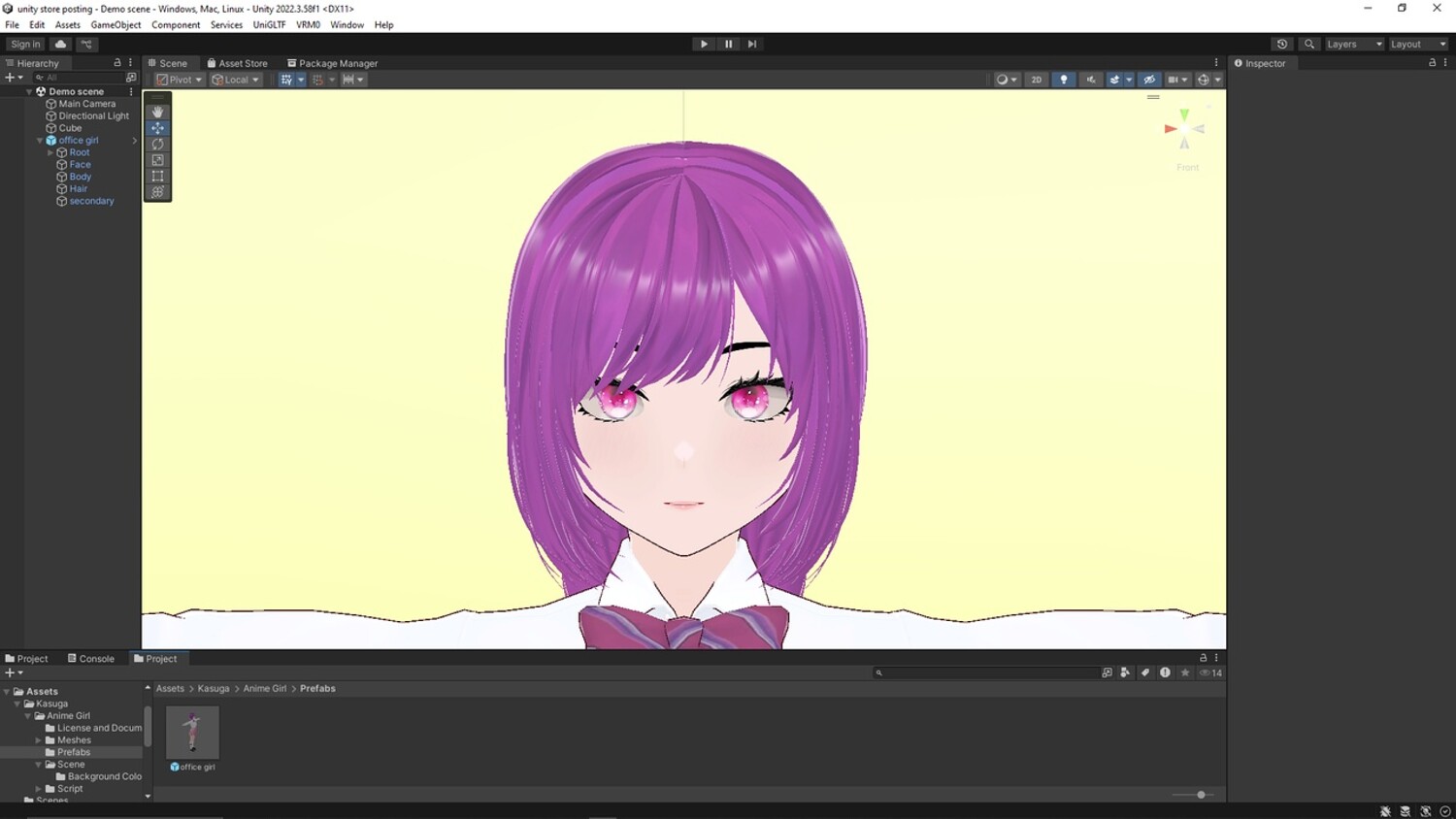The height and width of the screenshot is (819, 1456).
Task: Open the cloud services button
Action: pyautogui.click(x=61, y=44)
